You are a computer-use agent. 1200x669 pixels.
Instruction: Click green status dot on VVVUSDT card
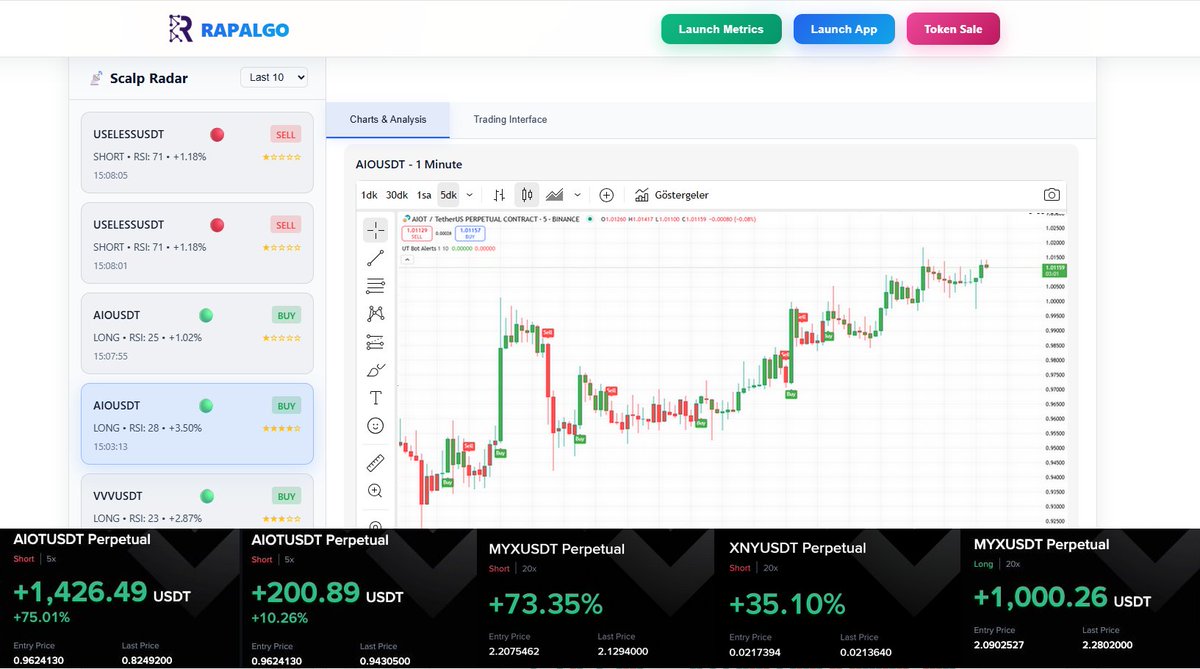click(x=206, y=496)
